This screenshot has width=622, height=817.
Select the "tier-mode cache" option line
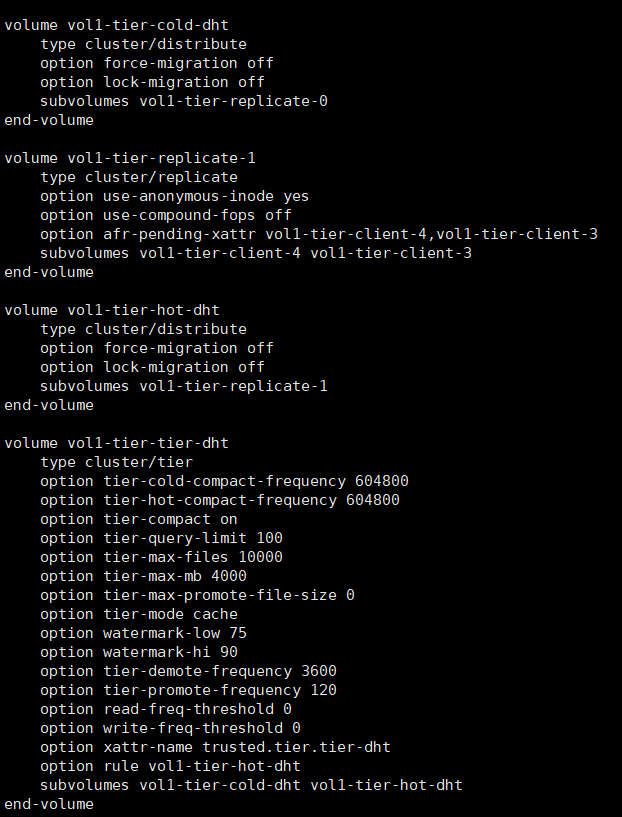pos(139,614)
